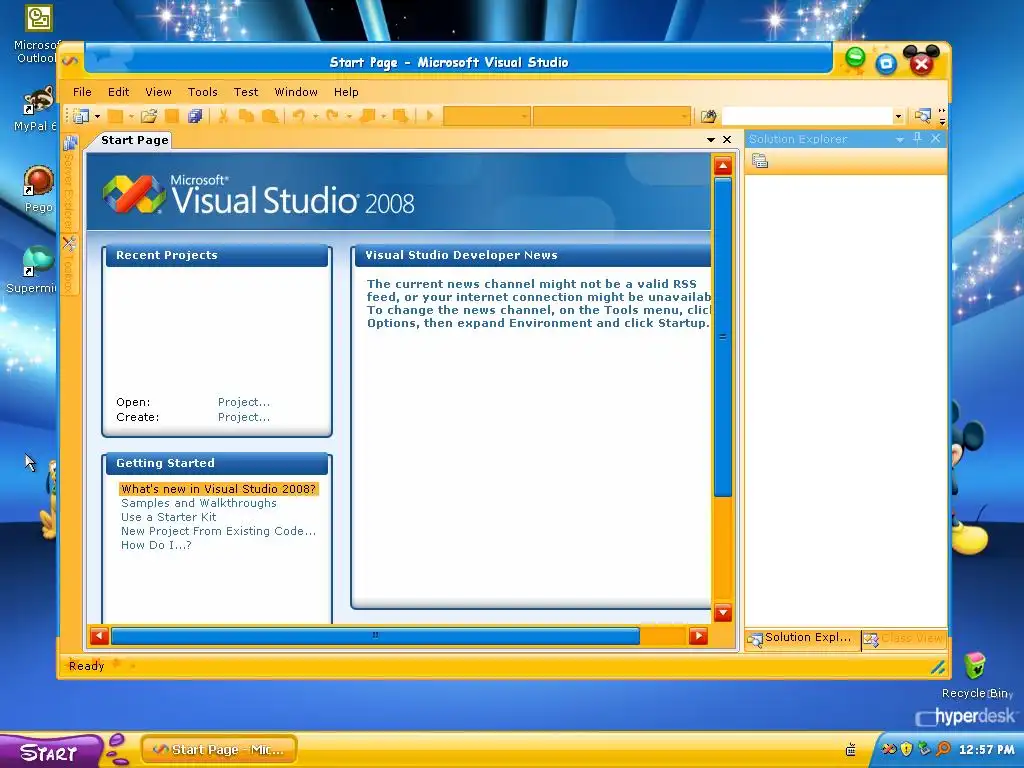This screenshot has width=1024, height=768.
Task: Click the Copy toolbar icon
Action: pyautogui.click(x=246, y=116)
